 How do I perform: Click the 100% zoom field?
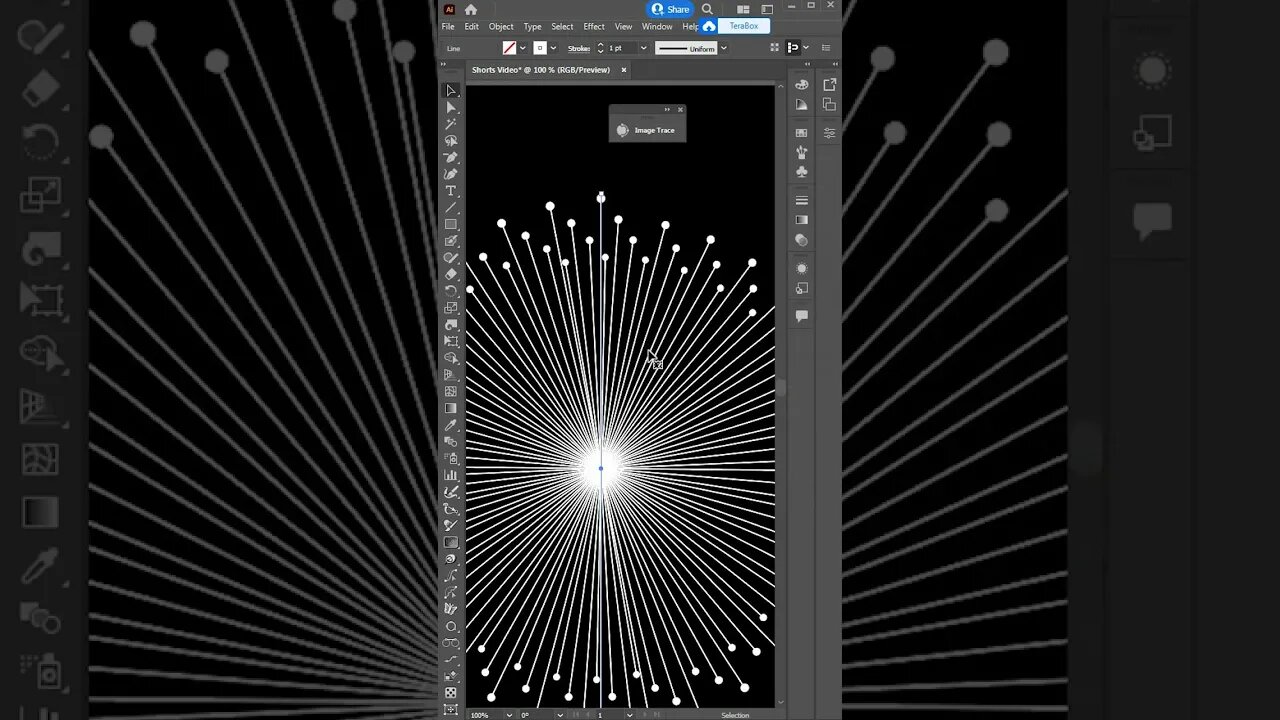pyautogui.click(x=485, y=715)
